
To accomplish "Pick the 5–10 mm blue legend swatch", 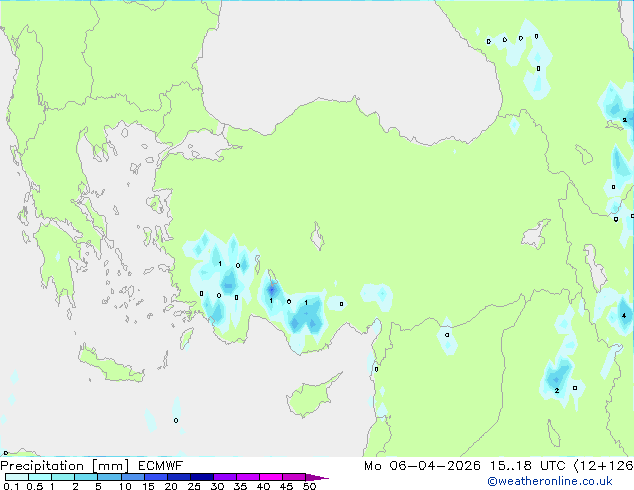I will pos(109,477).
